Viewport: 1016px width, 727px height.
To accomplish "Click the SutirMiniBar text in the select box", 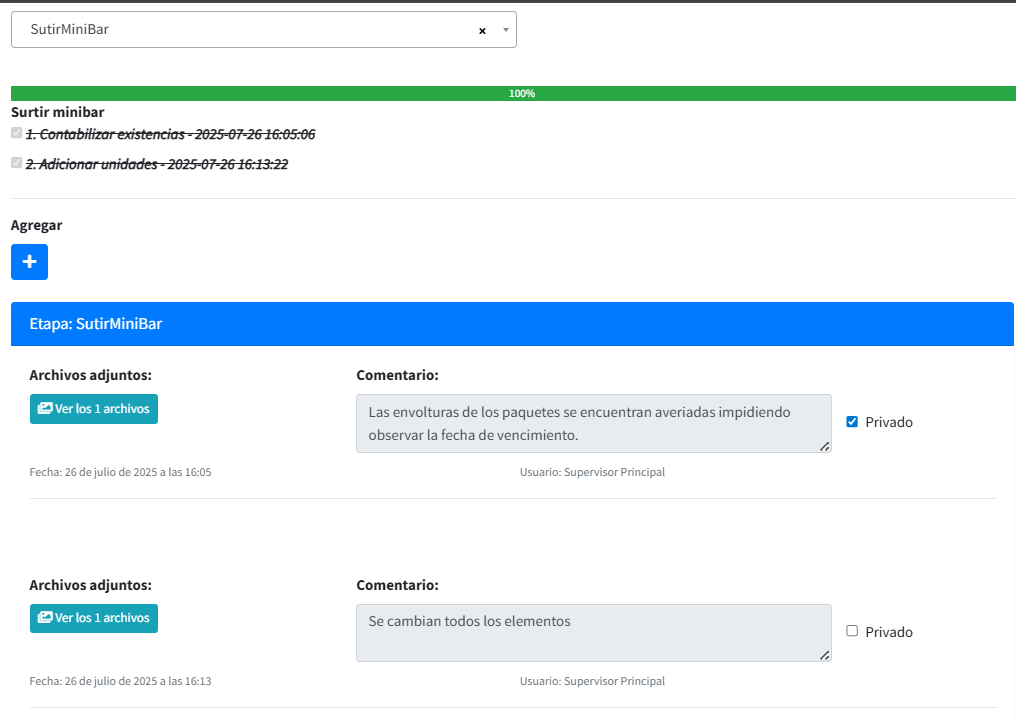I will click(70, 30).
